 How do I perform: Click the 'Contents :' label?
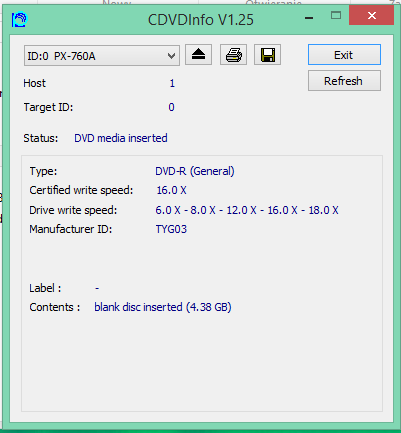(55, 307)
